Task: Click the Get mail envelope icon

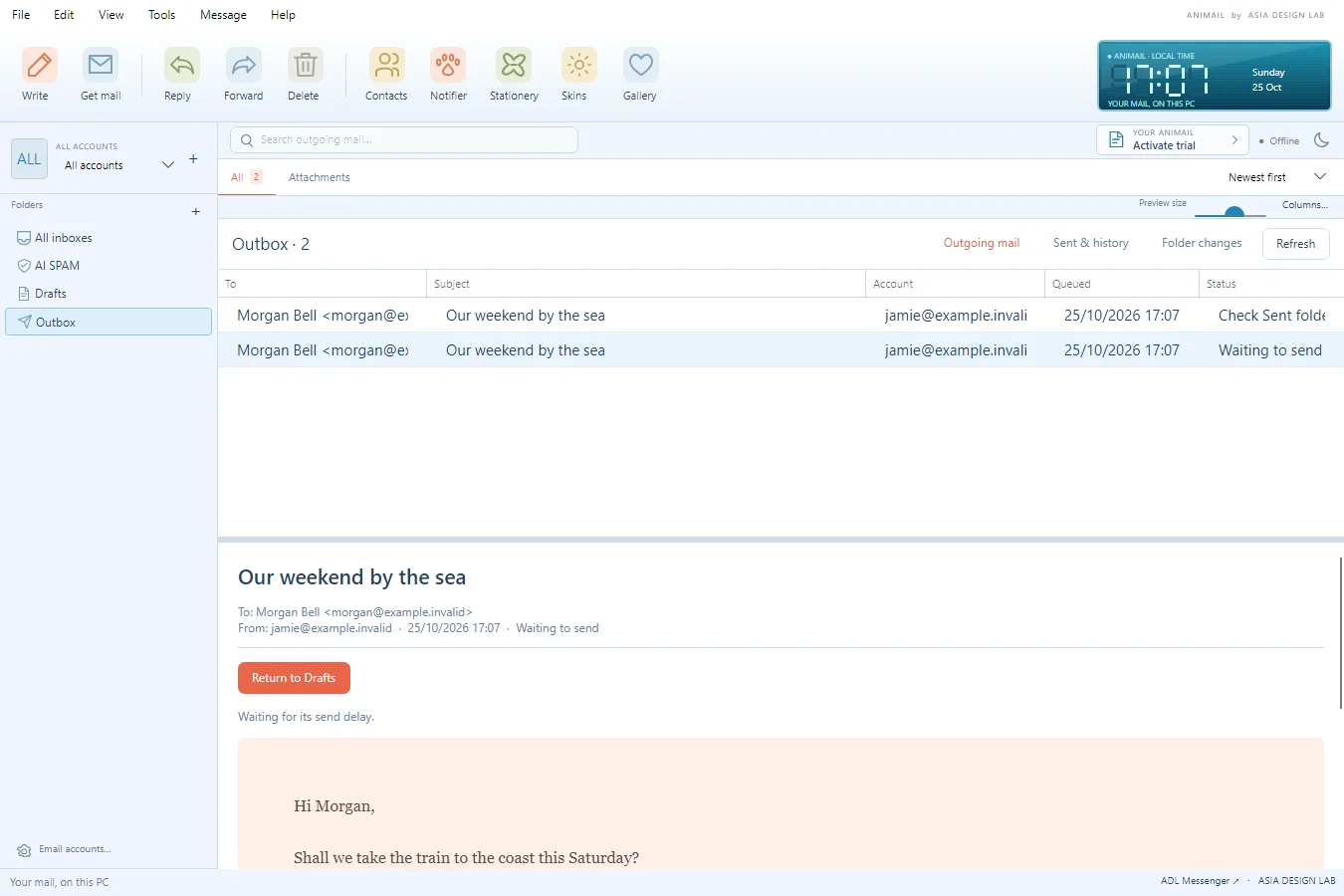Action: [x=101, y=66]
